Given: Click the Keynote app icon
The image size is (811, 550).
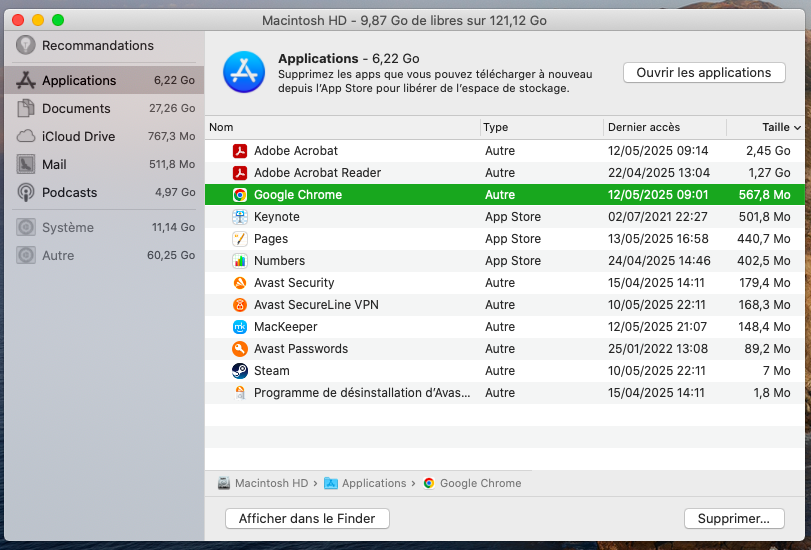Looking at the screenshot, I should tap(239, 217).
